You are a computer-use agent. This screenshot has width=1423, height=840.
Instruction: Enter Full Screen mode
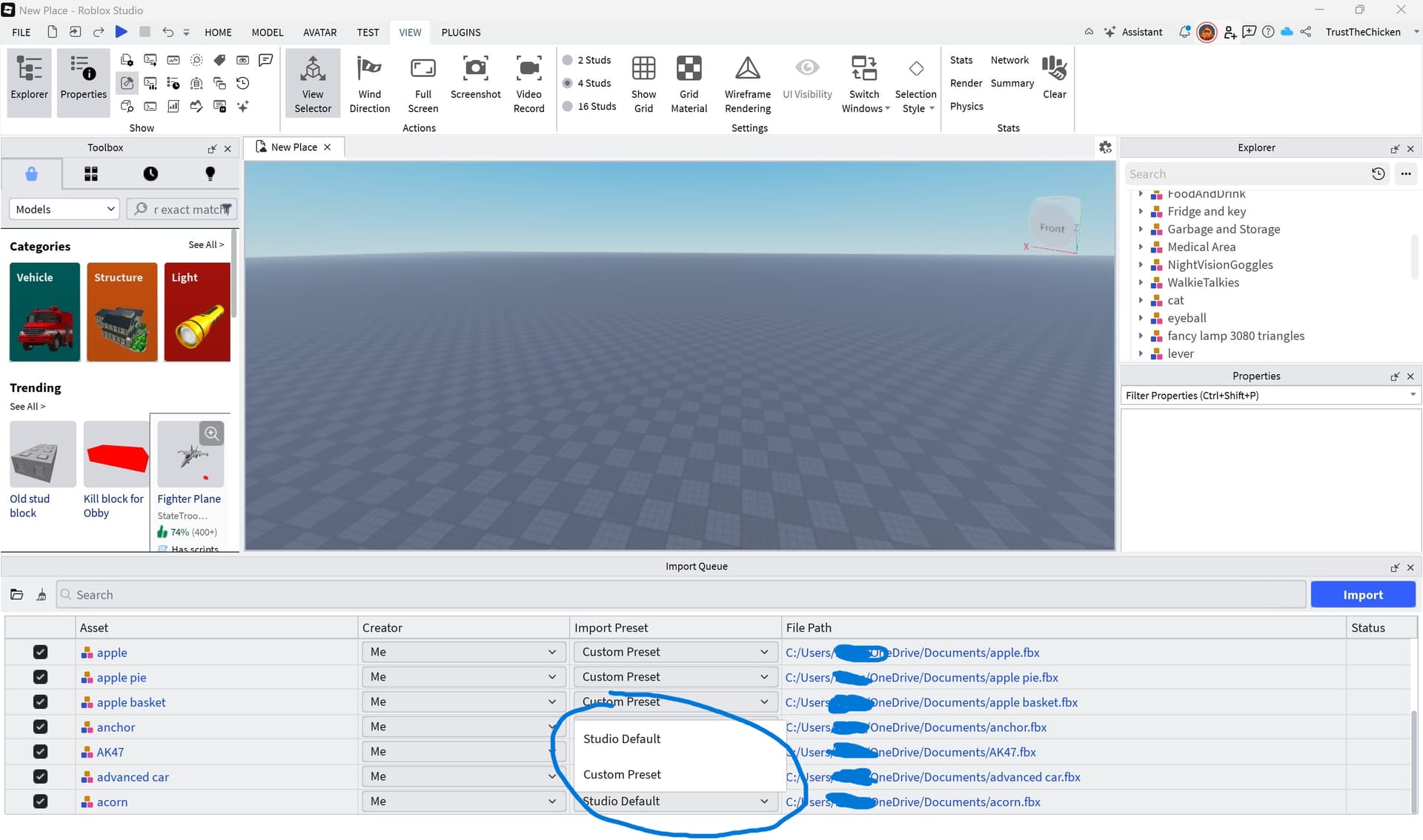pos(422,83)
